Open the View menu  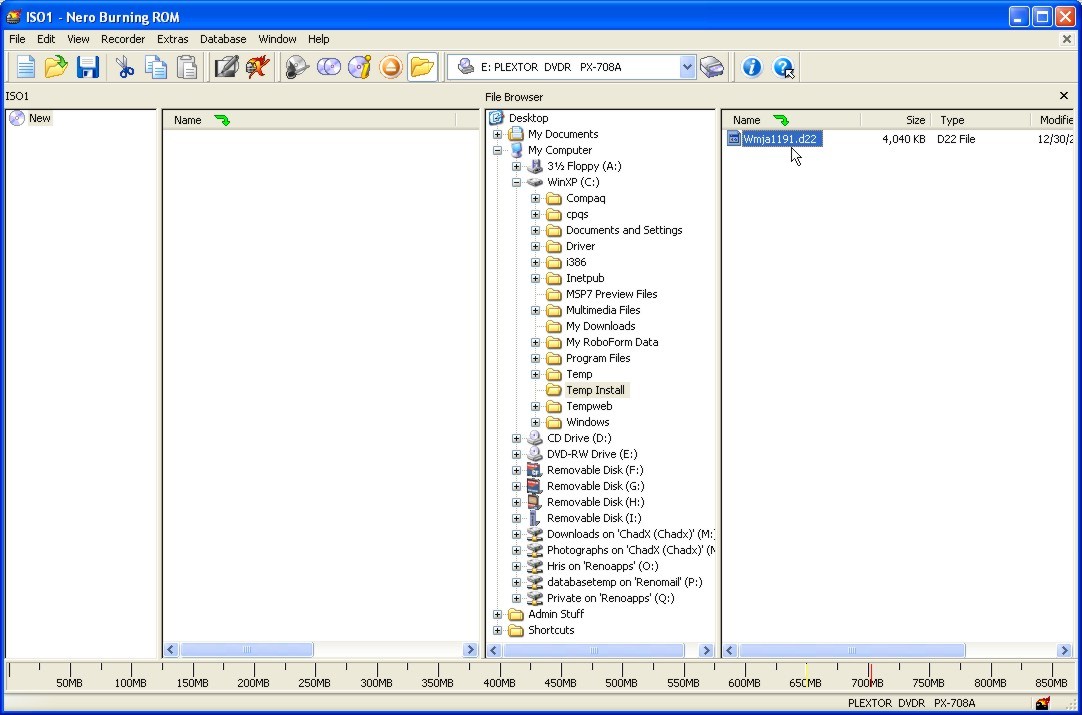[x=78, y=39]
